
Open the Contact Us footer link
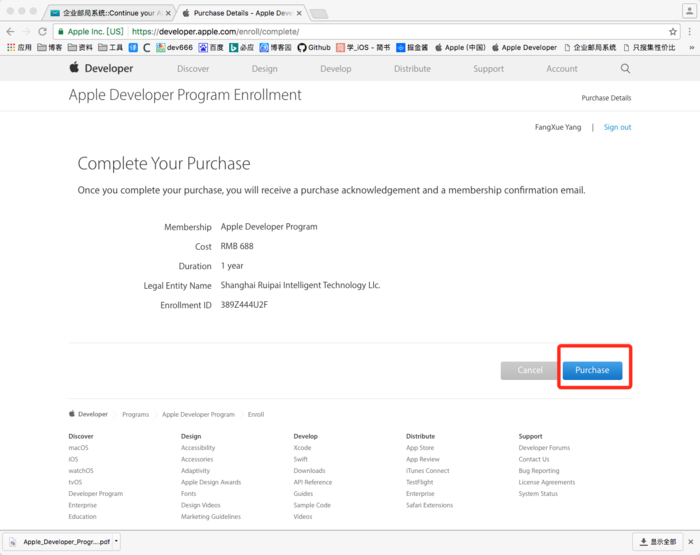[533, 459]
